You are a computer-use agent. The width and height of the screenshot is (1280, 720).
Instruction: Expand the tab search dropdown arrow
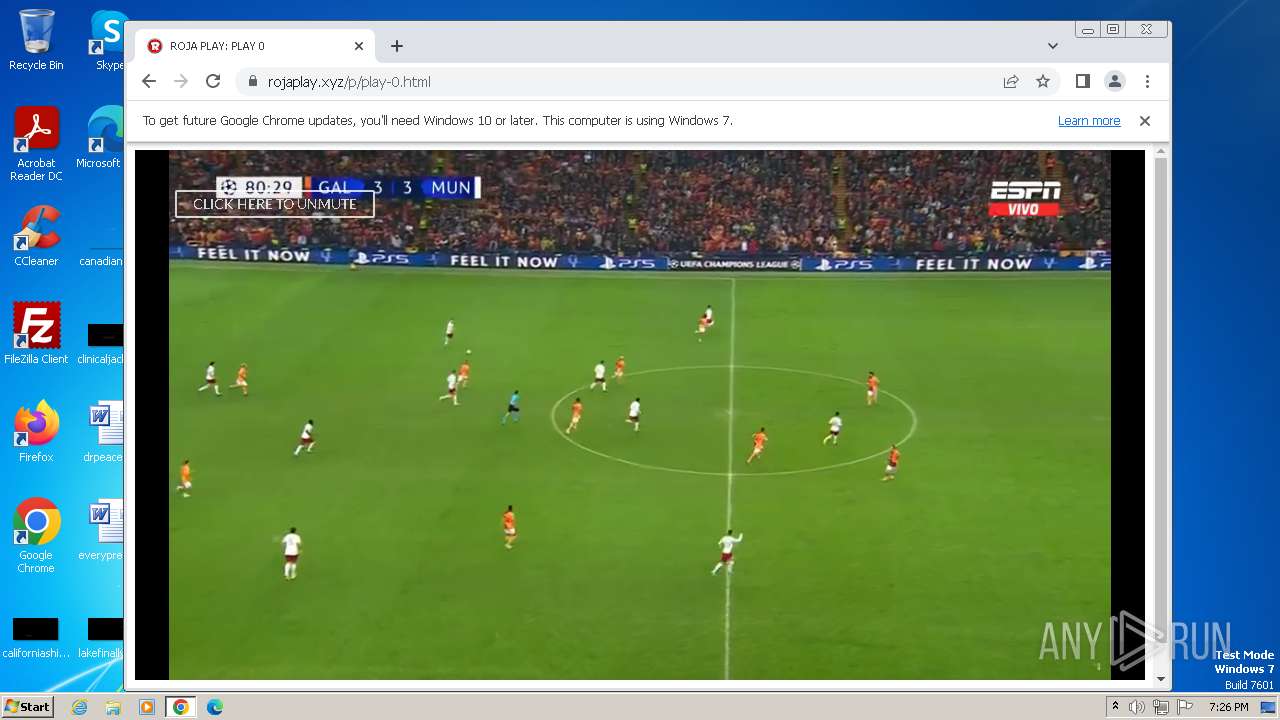click(1053, 46)
